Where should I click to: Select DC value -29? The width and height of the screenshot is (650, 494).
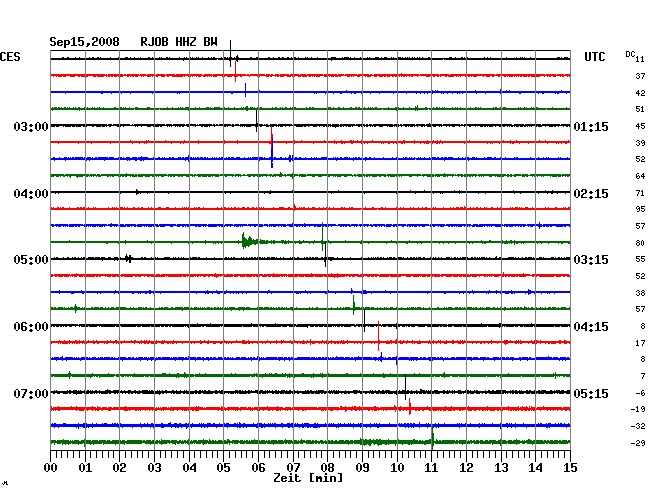click(x=638, y=443)
